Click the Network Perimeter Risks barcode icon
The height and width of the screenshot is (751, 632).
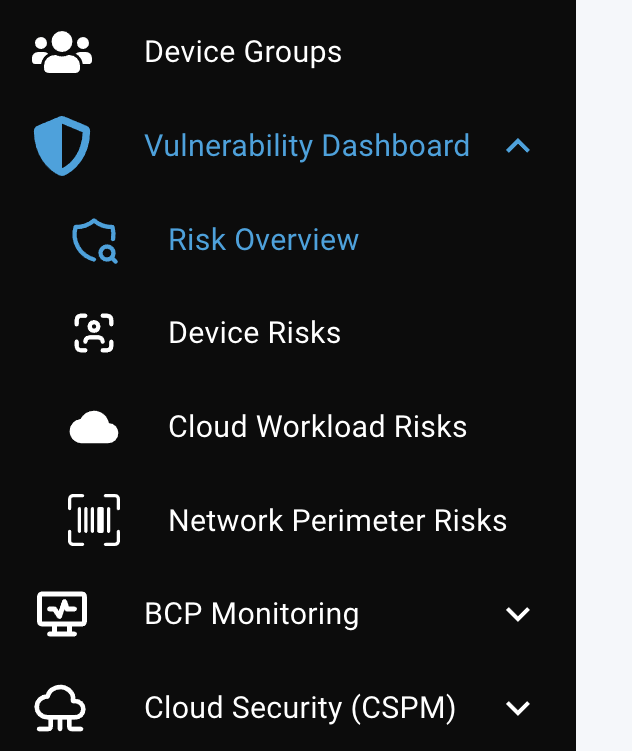coord(94,521)
